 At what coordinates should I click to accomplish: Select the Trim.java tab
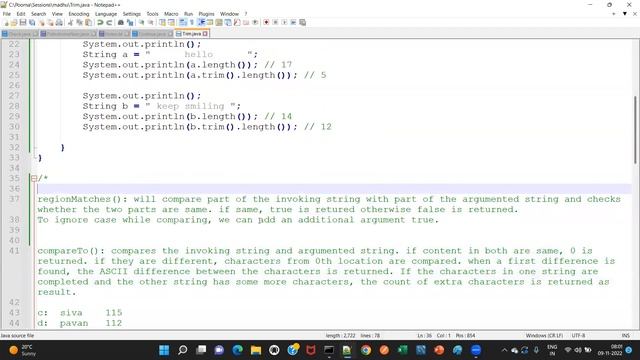pos(191,34)
